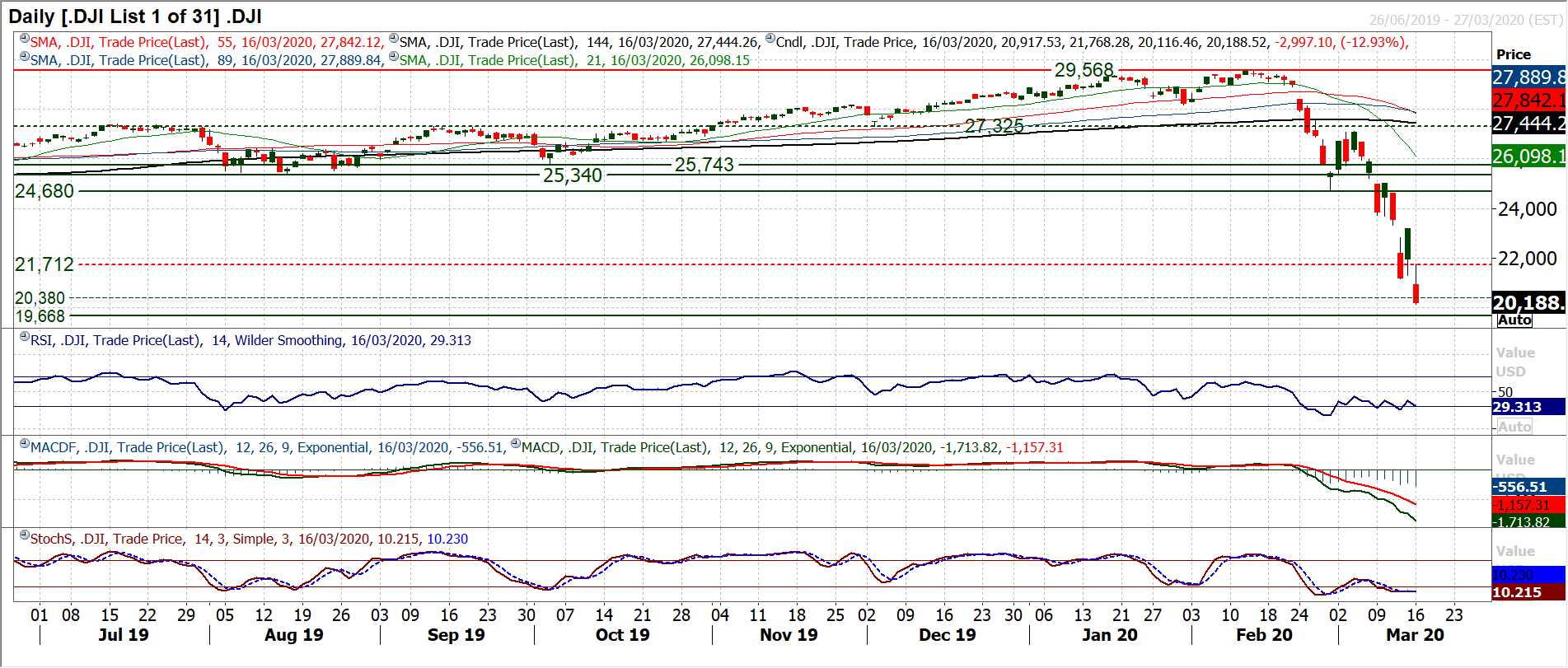1568x668 pixels.
Task: Click the 21,712 dashed level label
Action: point(44,264)
